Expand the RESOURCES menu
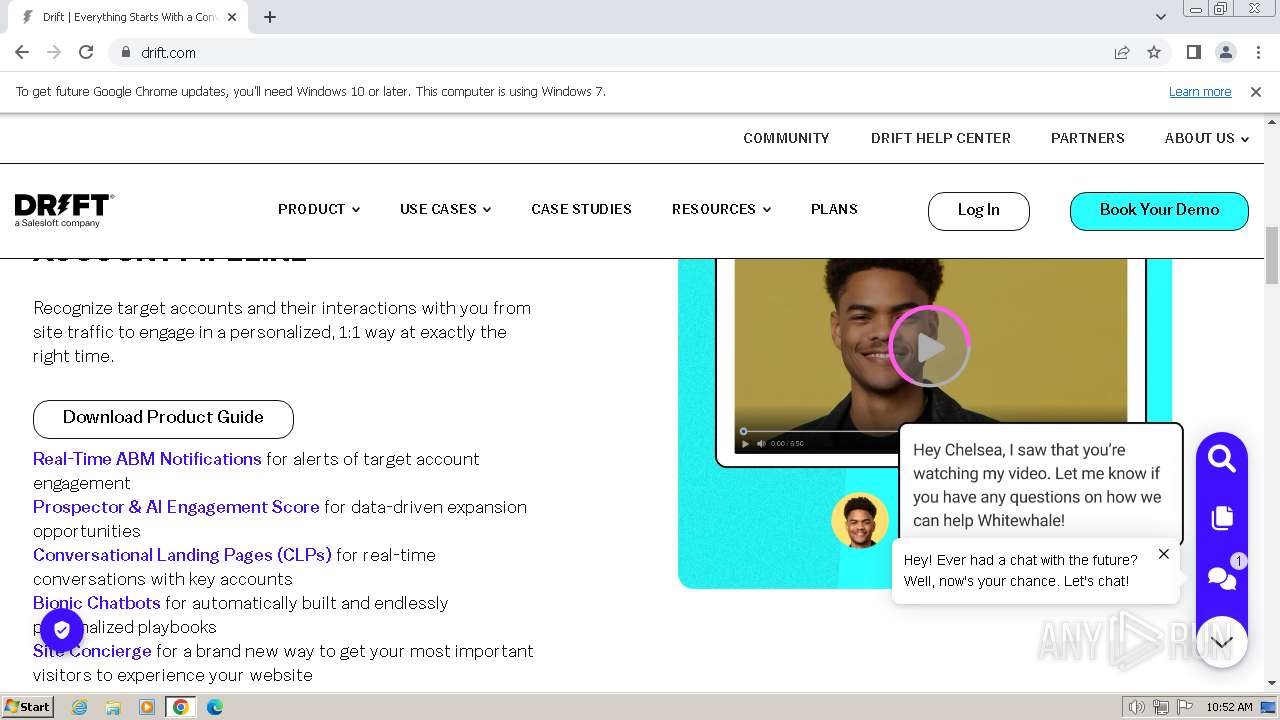This screenshot has height=720, width=1280. coord(721,209)
